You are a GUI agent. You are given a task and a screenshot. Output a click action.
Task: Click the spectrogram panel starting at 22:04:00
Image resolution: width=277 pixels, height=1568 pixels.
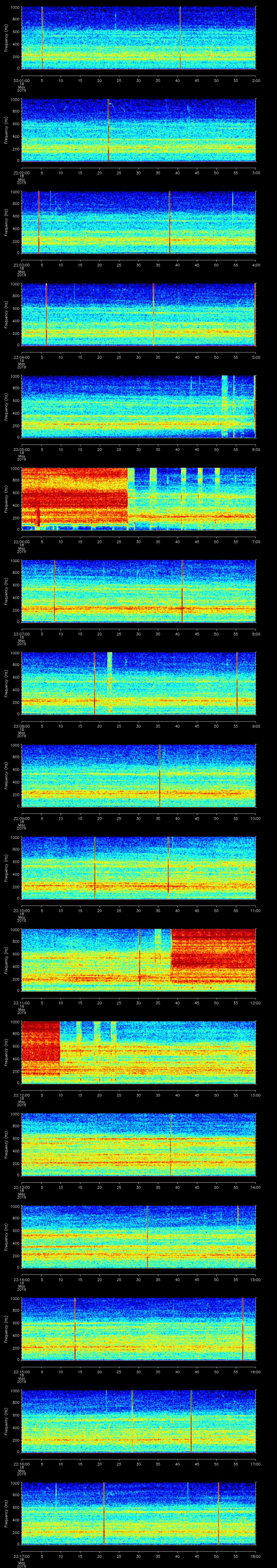[x=138, y=314]
